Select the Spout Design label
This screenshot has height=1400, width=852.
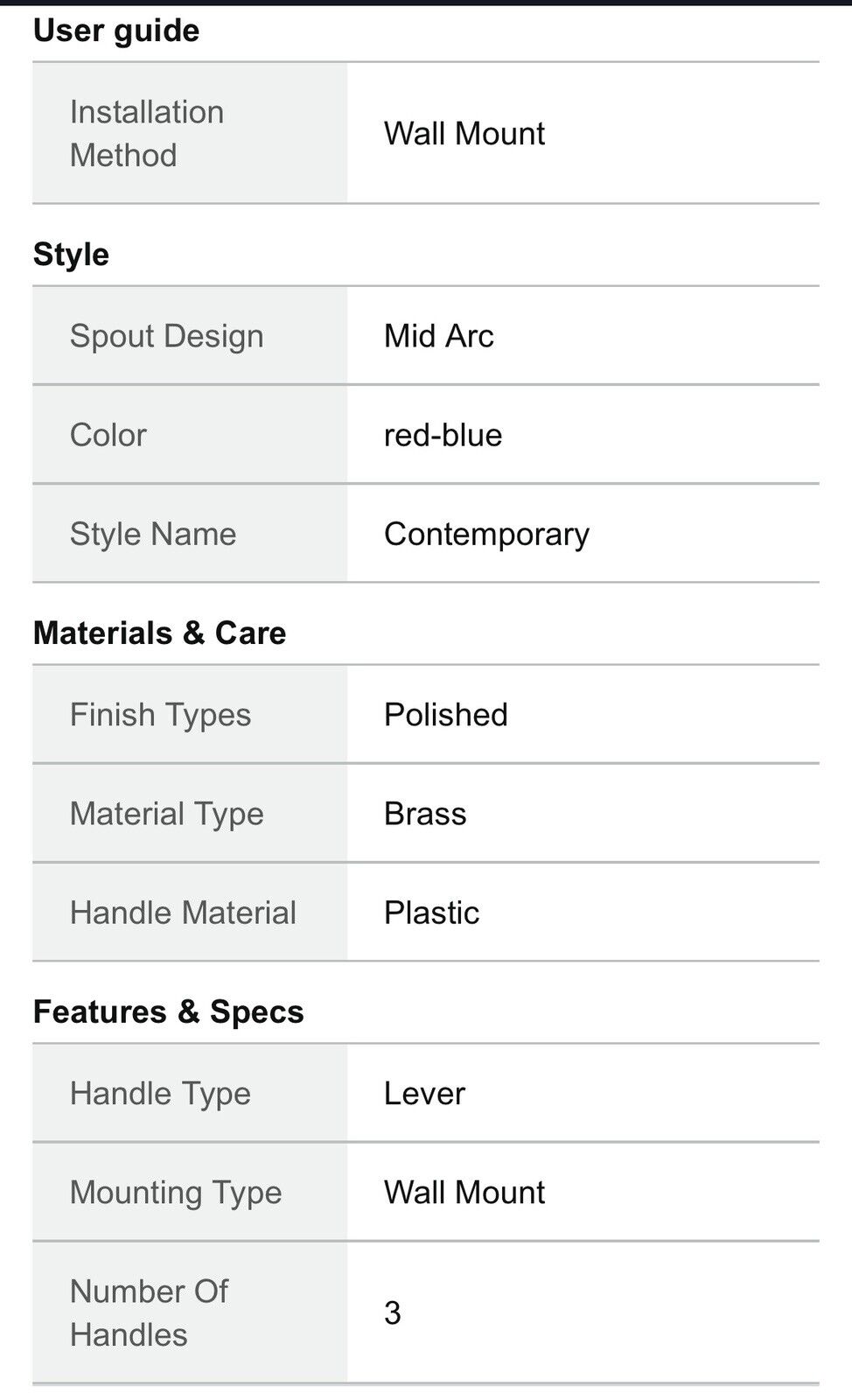pos(166,336)
